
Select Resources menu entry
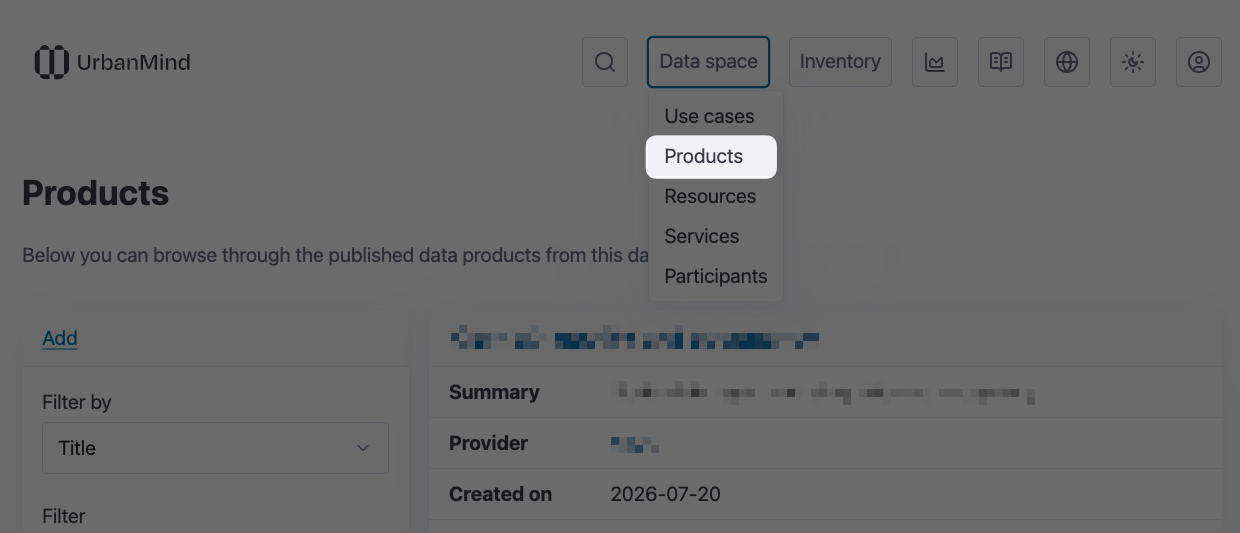pos(711,196)
